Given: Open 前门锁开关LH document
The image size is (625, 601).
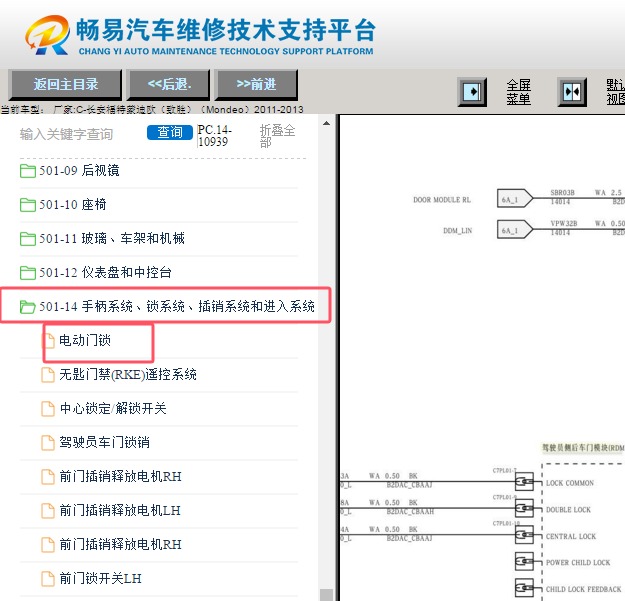Looking at the screenshot, I should 100,578.
